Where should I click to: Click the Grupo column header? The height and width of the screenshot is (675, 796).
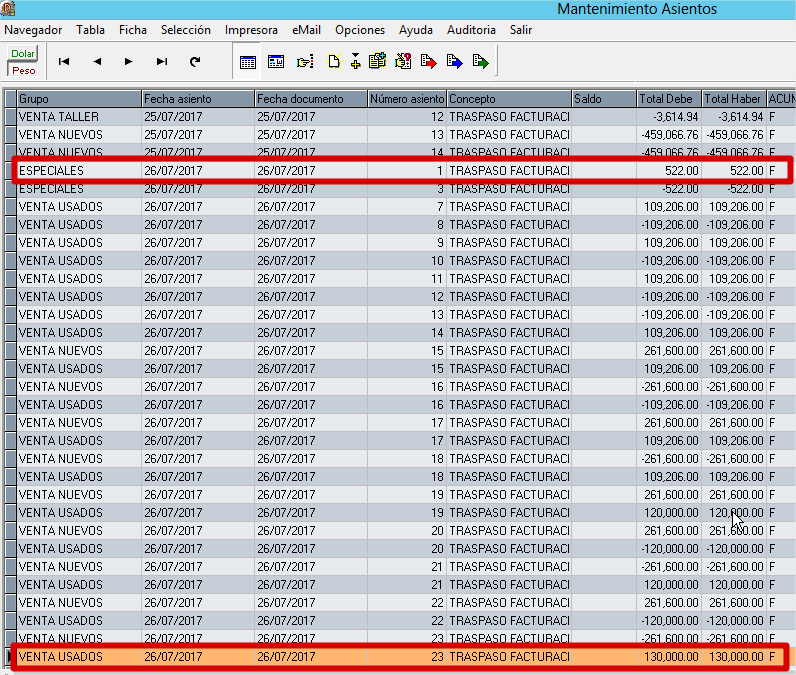(79, 99)
